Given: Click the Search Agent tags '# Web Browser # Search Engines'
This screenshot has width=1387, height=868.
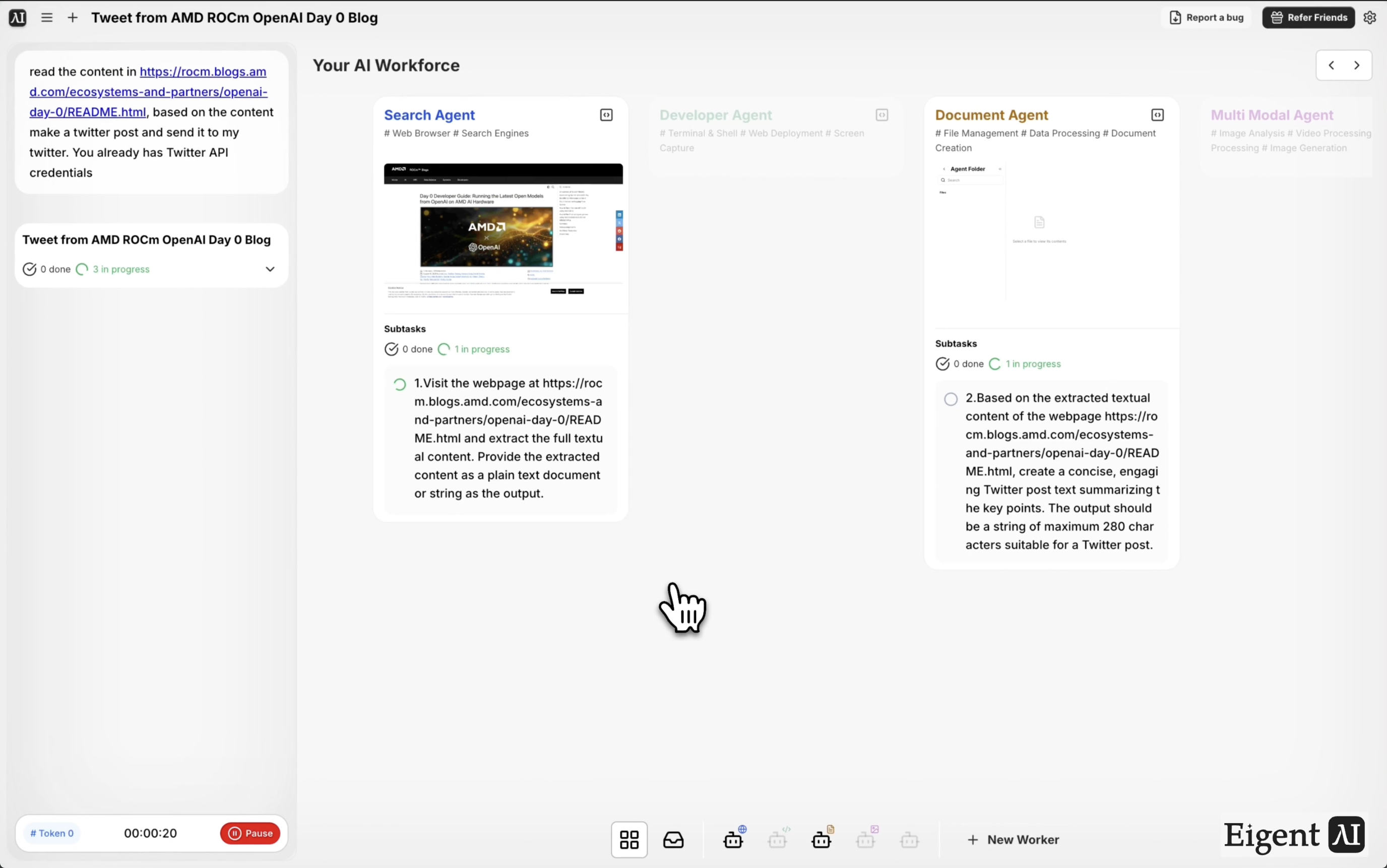Looking at the screenshot, I should [x=456, y=133].
